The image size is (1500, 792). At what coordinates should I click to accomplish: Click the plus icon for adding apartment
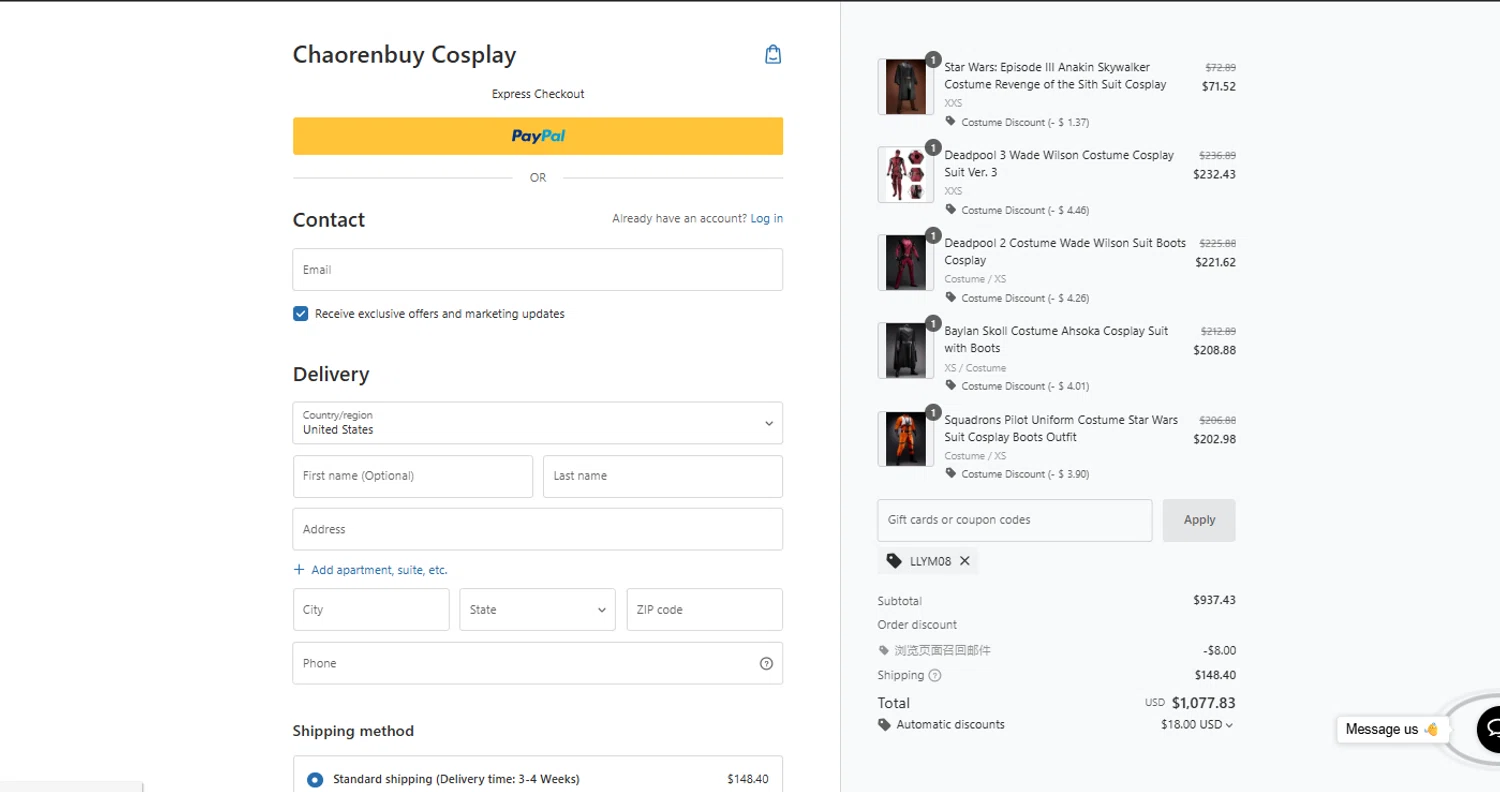coord(298,570)
